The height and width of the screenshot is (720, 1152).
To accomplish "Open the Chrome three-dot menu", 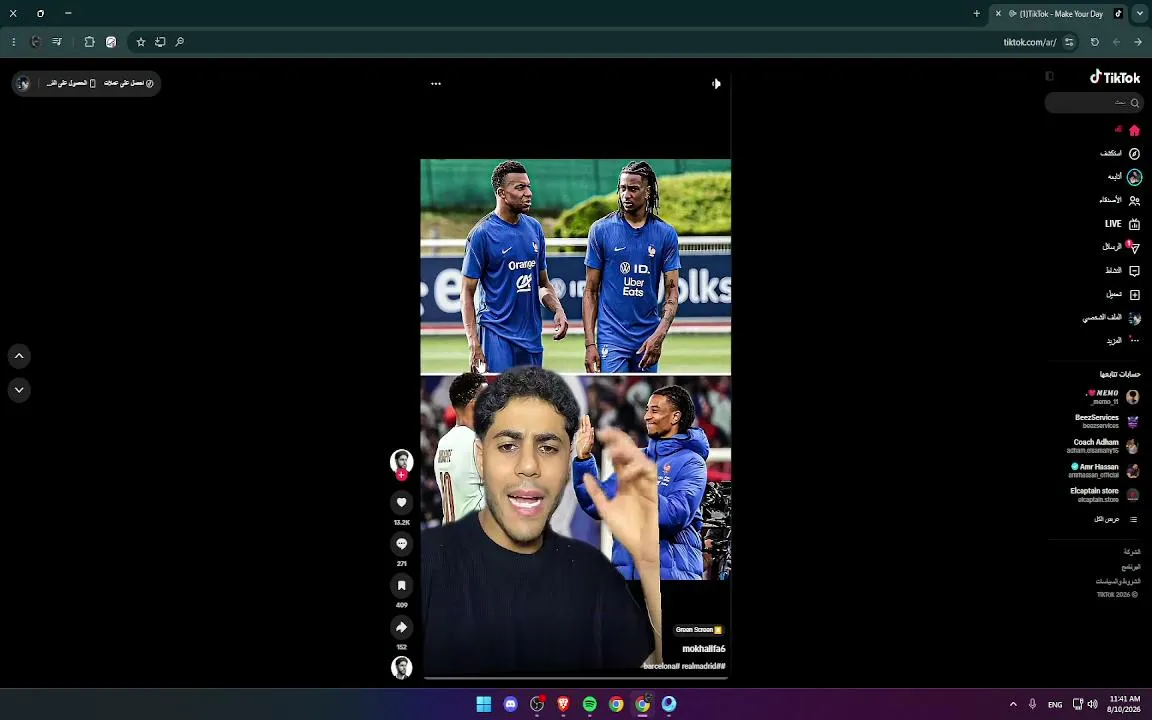I will pyautogui.click(x=13, y=42).
